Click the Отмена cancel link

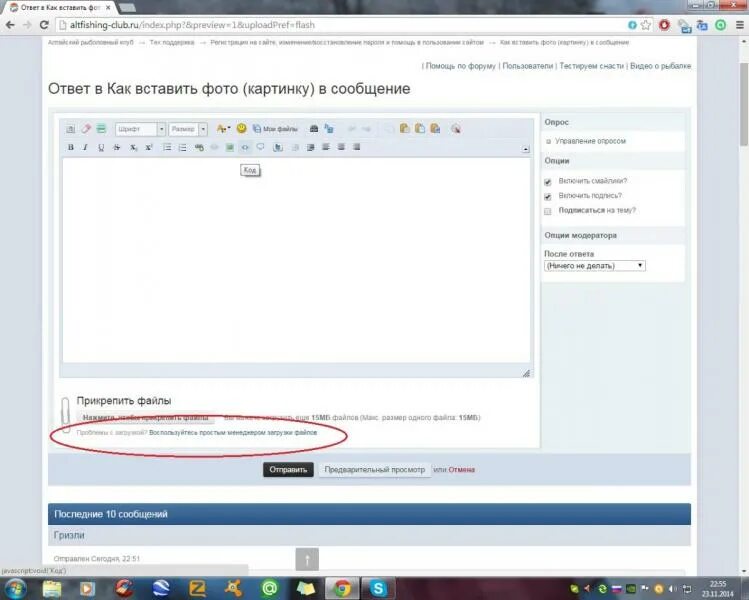tap(461, 470)
